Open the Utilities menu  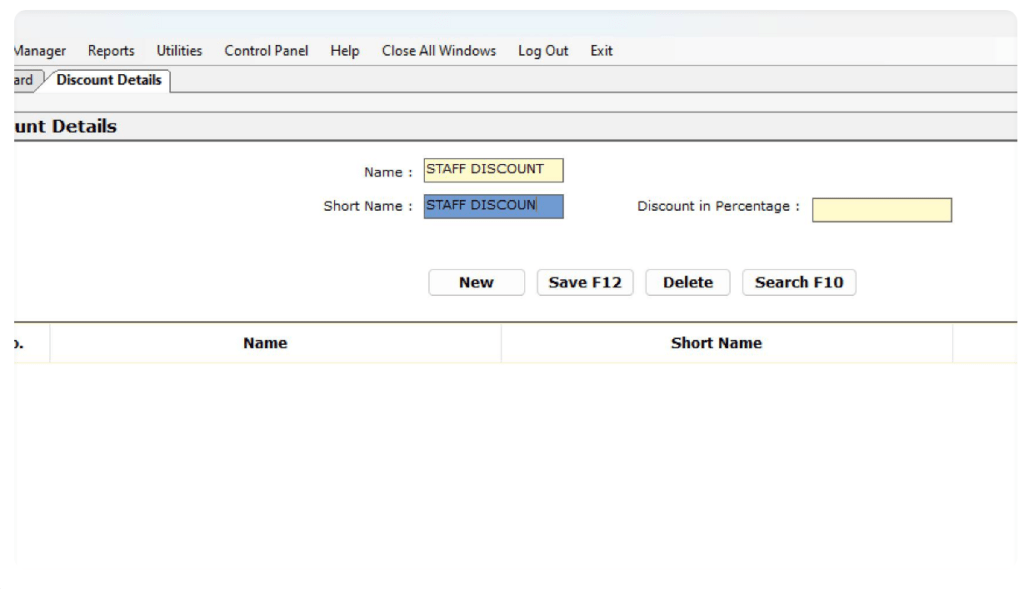tap(179, 51)
